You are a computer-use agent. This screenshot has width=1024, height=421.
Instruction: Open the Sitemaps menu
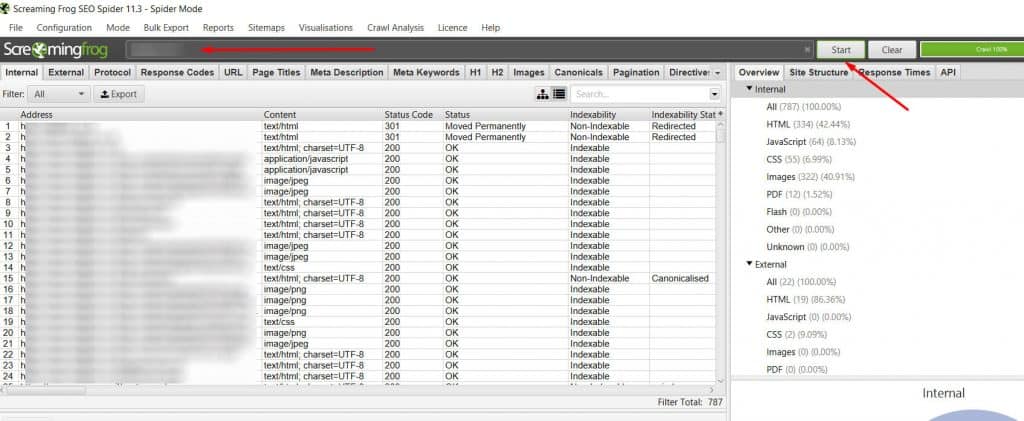tap(266, 27)
